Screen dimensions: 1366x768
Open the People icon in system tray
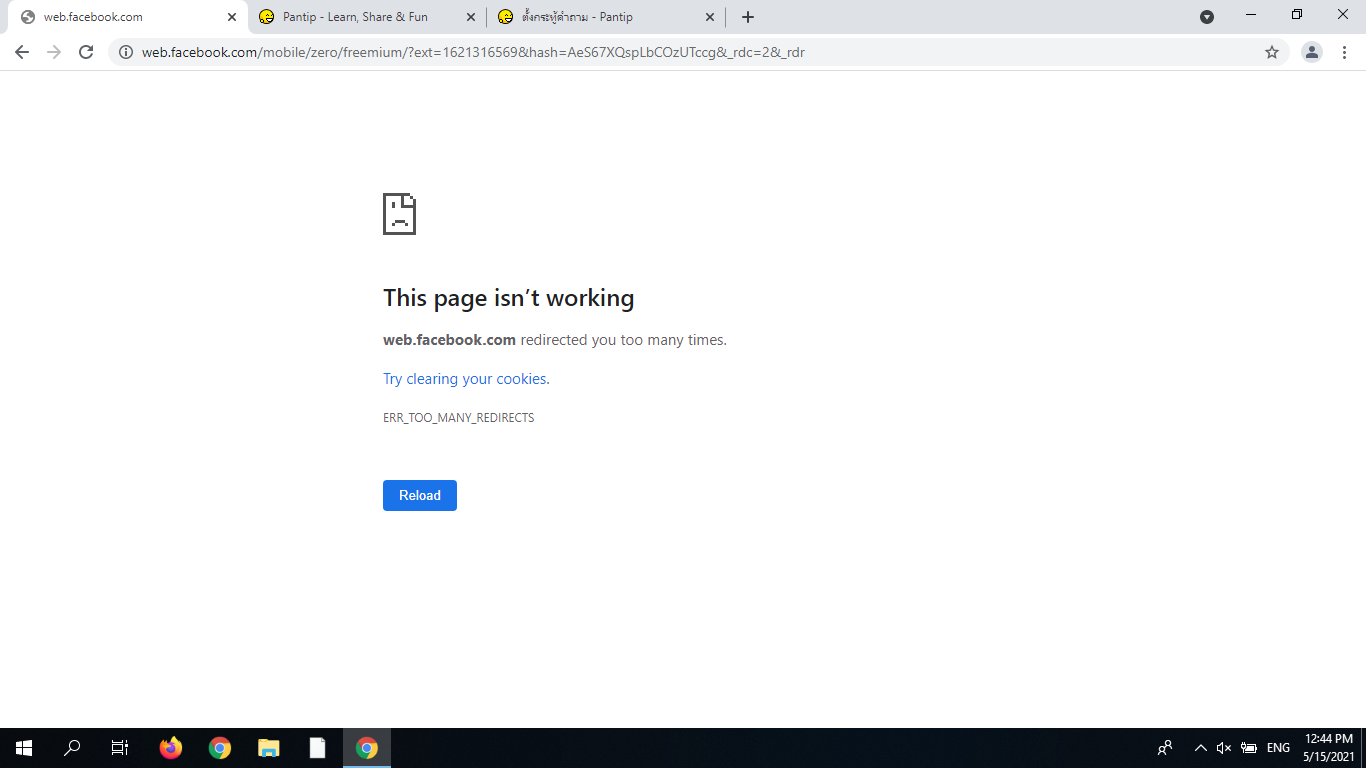click(x=1165, y=748)
